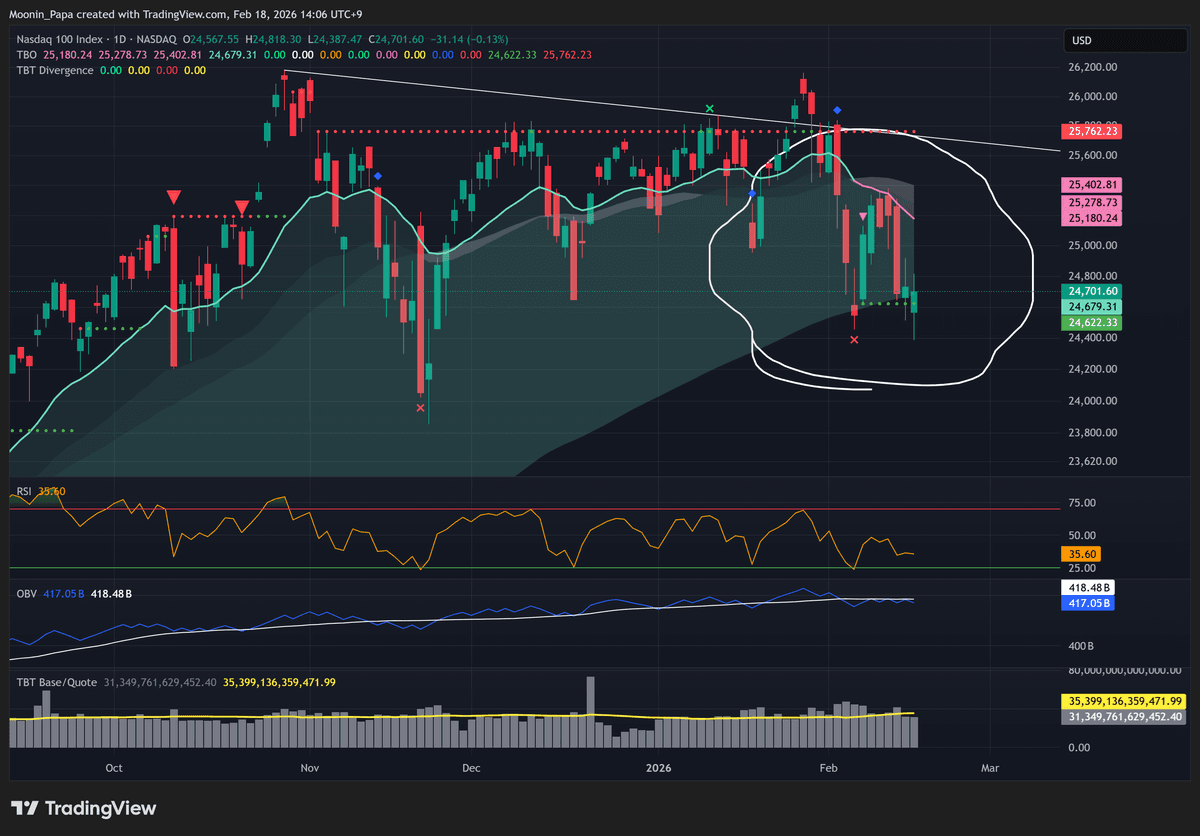The image size is (1200, 836).
Task: Click the green 24,622.33 price tag
Action: click(1093, 323)
